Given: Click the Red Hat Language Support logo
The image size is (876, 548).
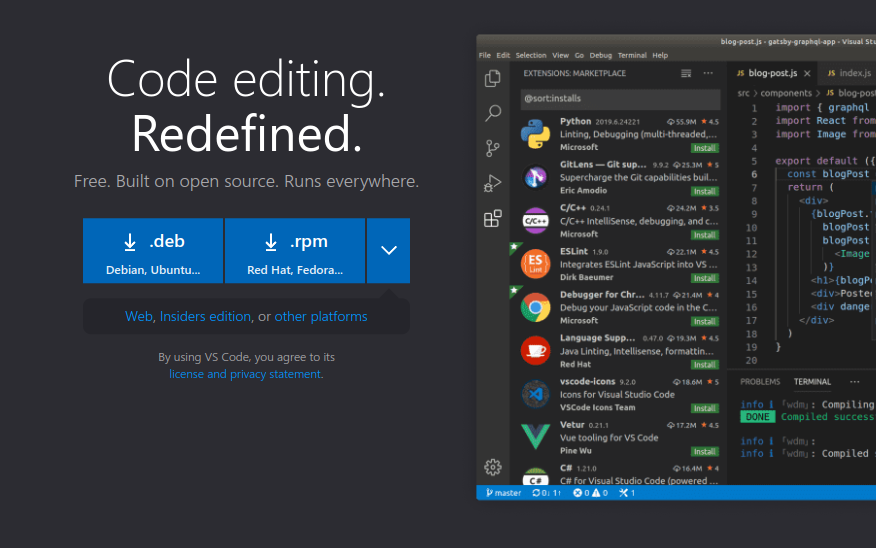Looking at the screenshot, I should click(535, 350).
